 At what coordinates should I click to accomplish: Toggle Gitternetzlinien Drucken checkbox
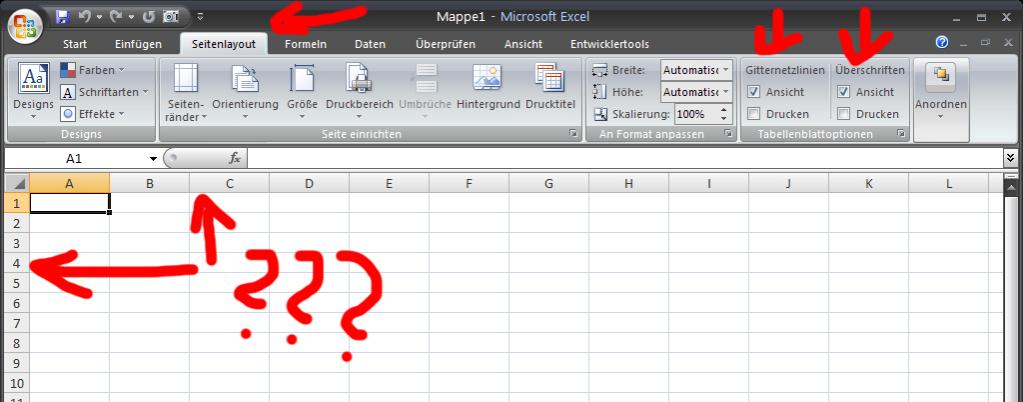click(x=754, y=114)
